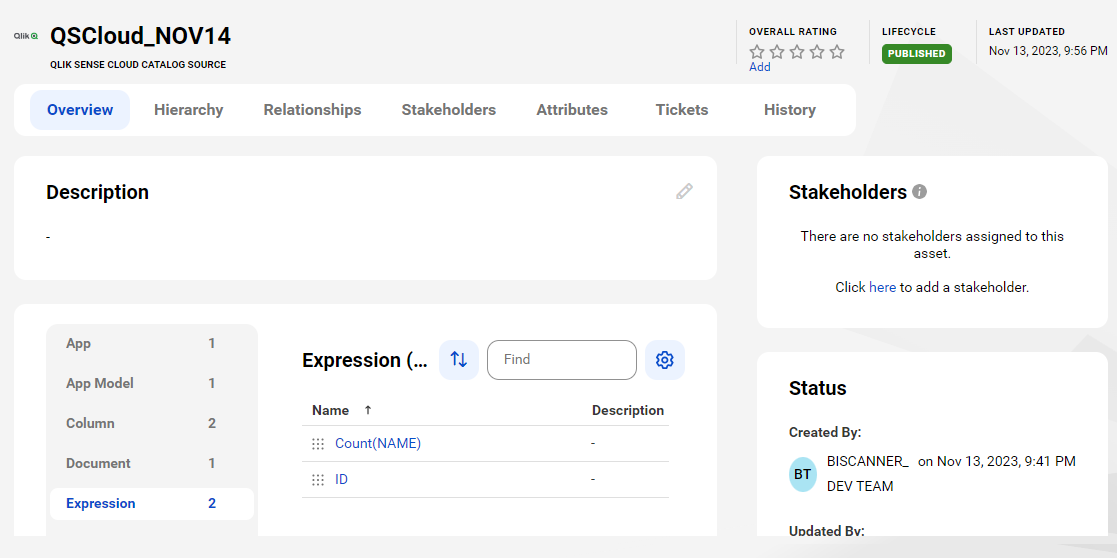Click DEV TEAM text in Status
The height and width of the screenshot is (558, 1117).
click(860, 487)
